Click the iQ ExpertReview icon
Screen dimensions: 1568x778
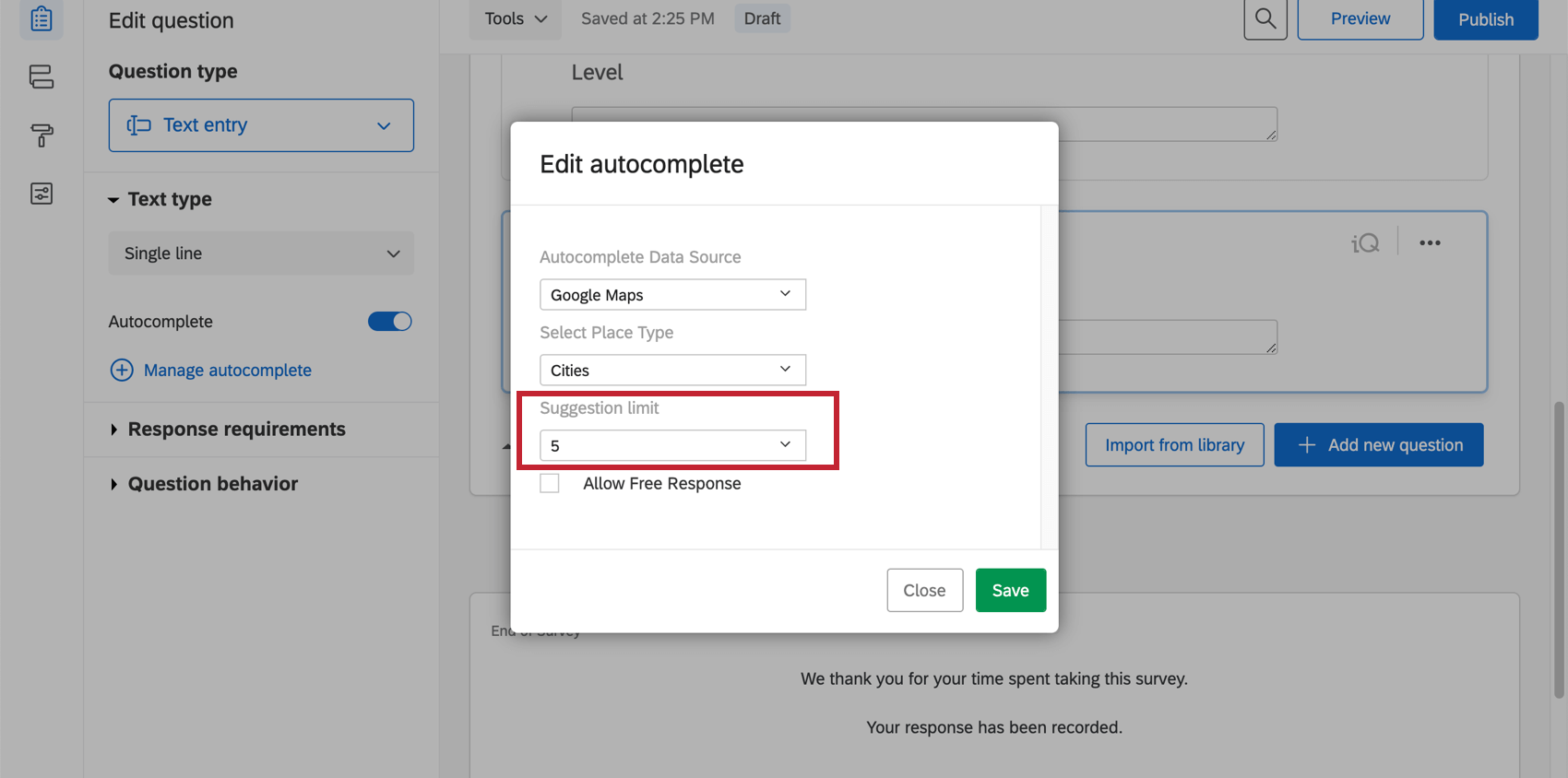(1365, 243)
